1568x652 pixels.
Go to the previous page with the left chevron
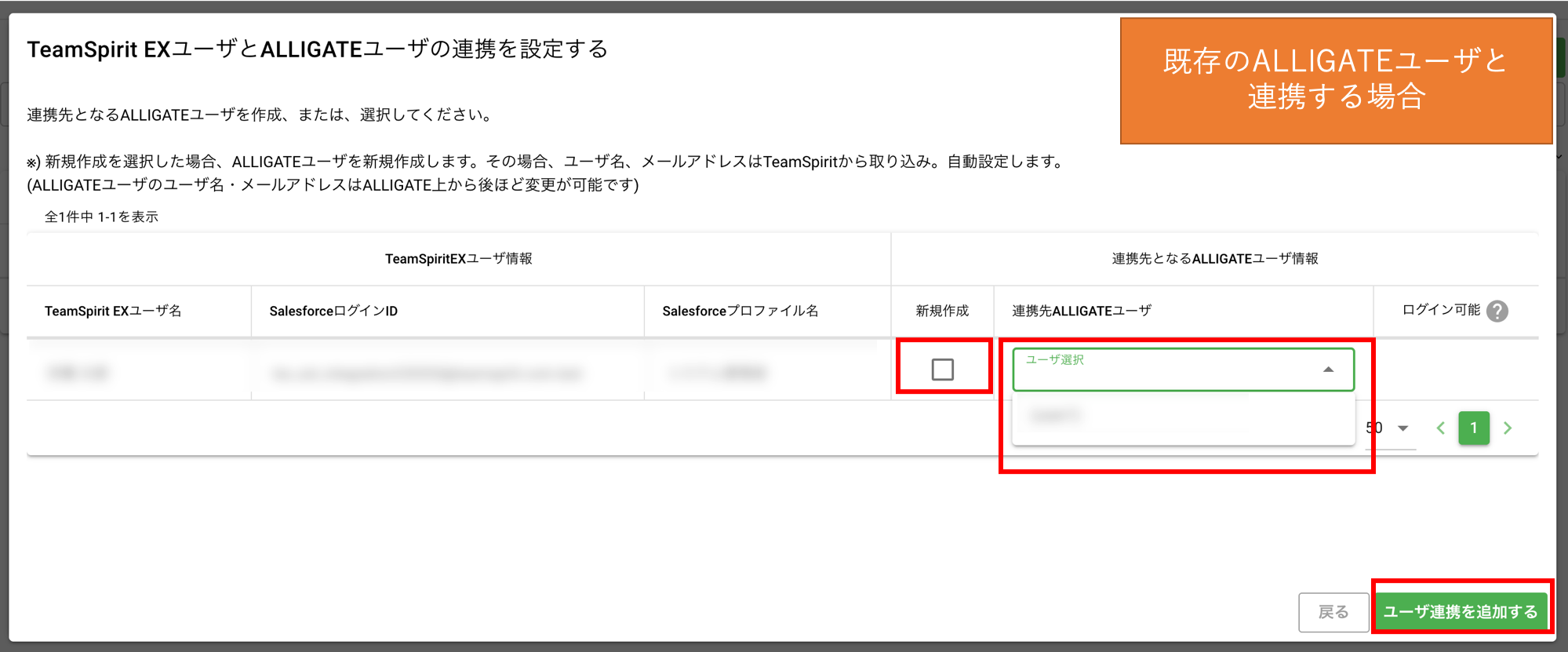(x=1440, y=428)
